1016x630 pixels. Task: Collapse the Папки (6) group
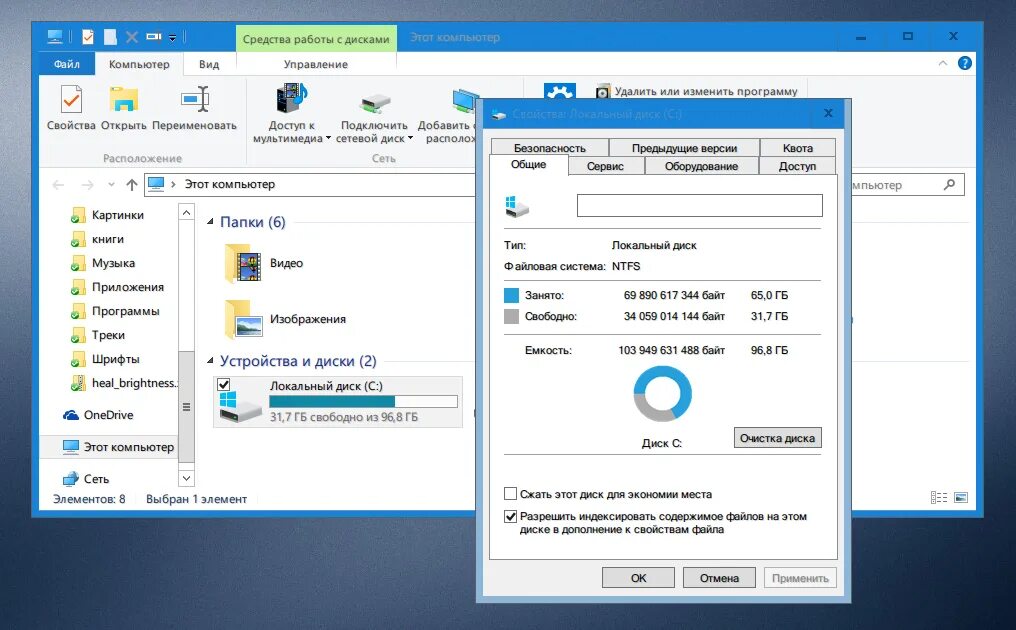(210, 222)
